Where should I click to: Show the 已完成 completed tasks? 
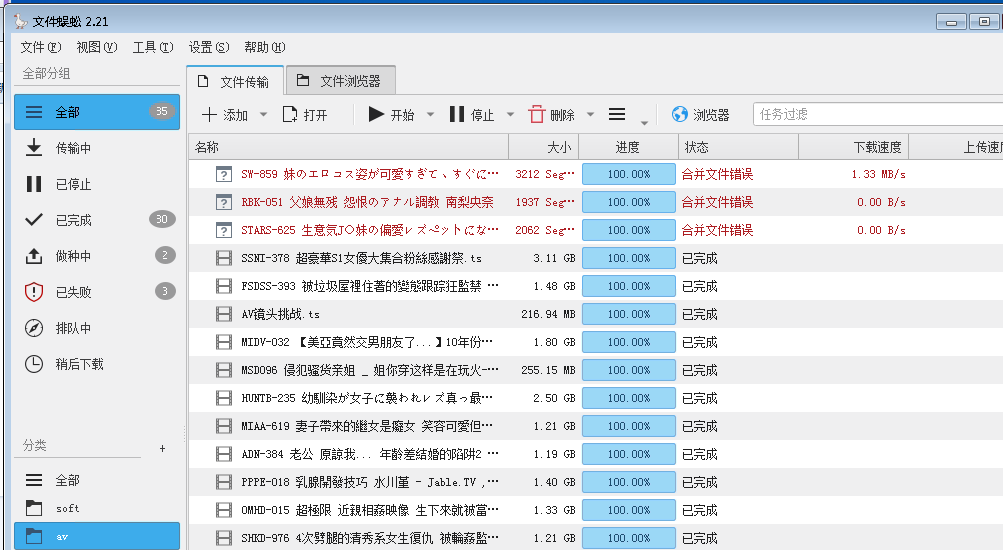97,220
